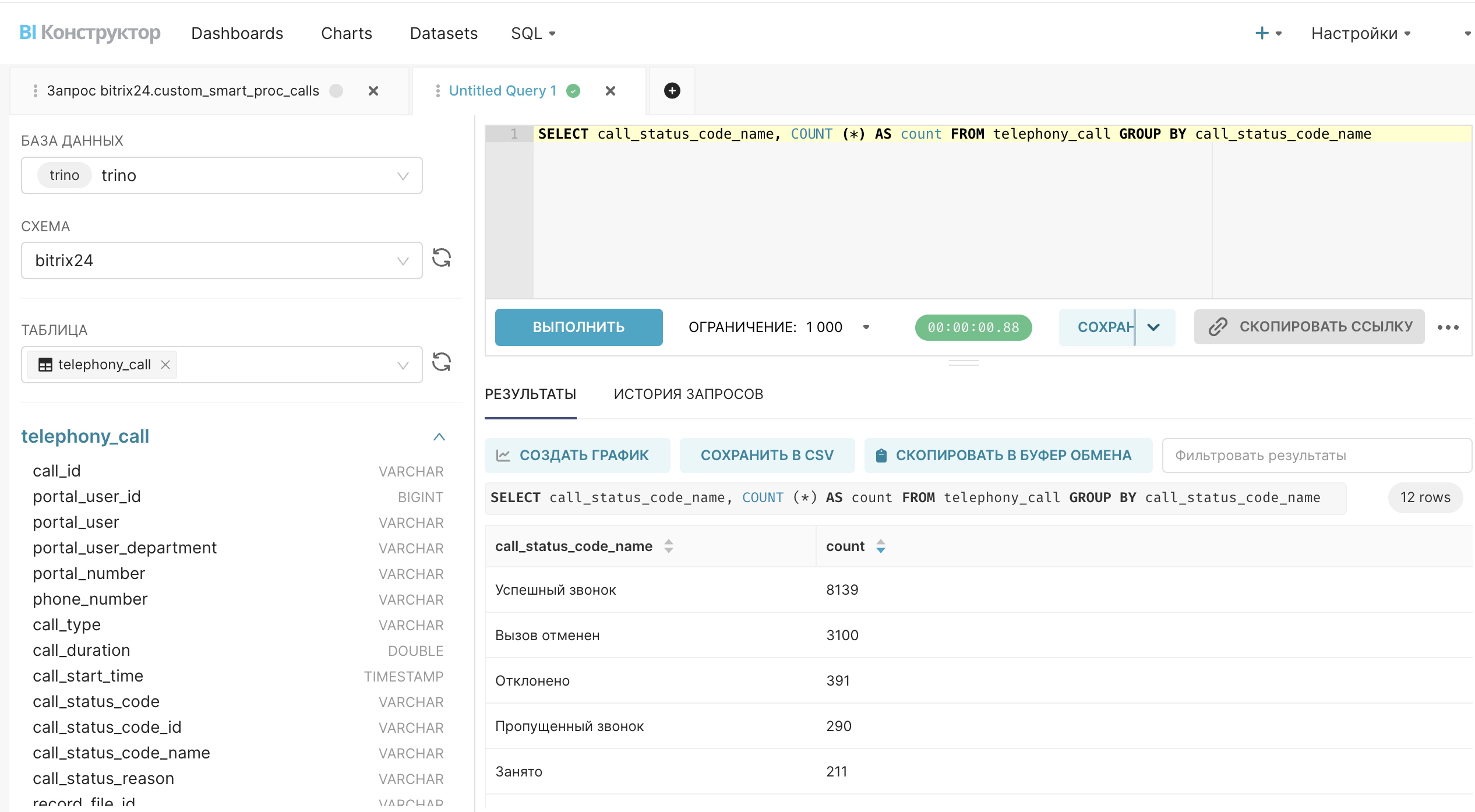Viewport: 1475px width, 812px height.
Task: Open the row limit dropdown
Action: (x=866, y=327)
